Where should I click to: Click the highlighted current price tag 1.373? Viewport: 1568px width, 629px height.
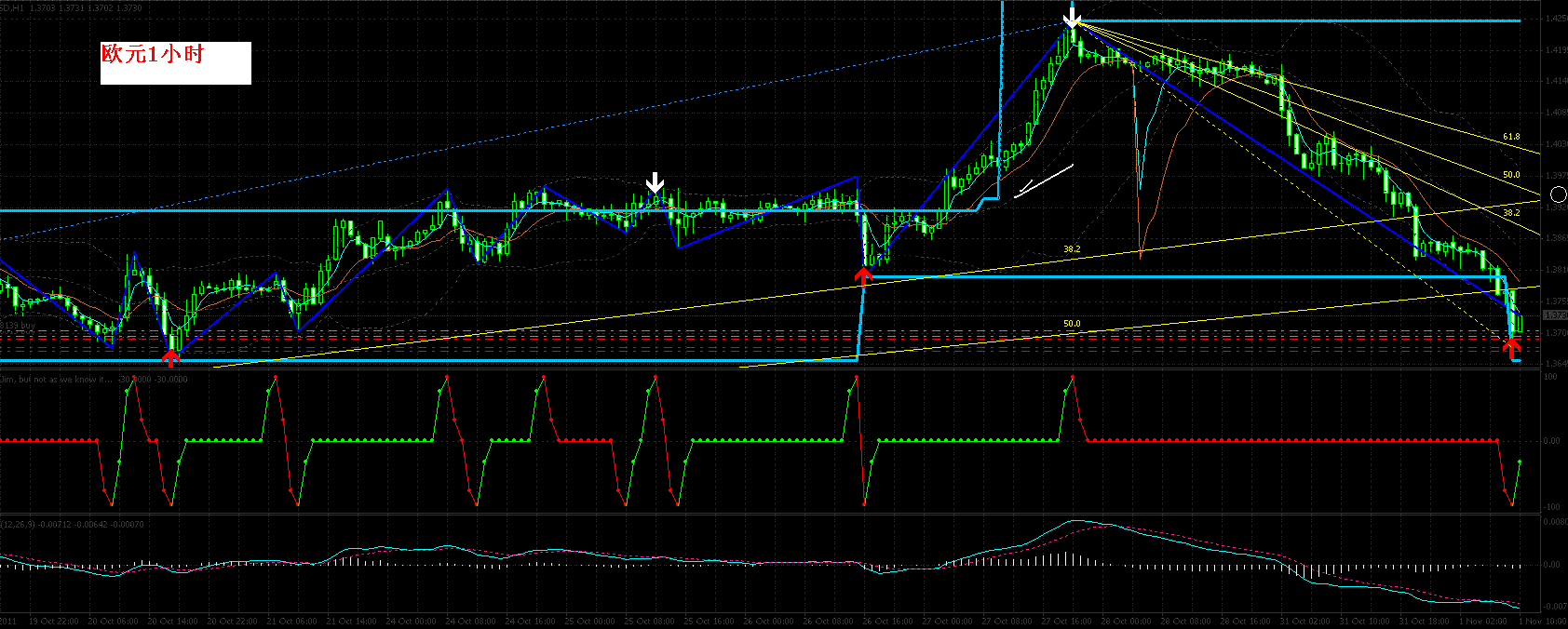tap(1555, 316)
